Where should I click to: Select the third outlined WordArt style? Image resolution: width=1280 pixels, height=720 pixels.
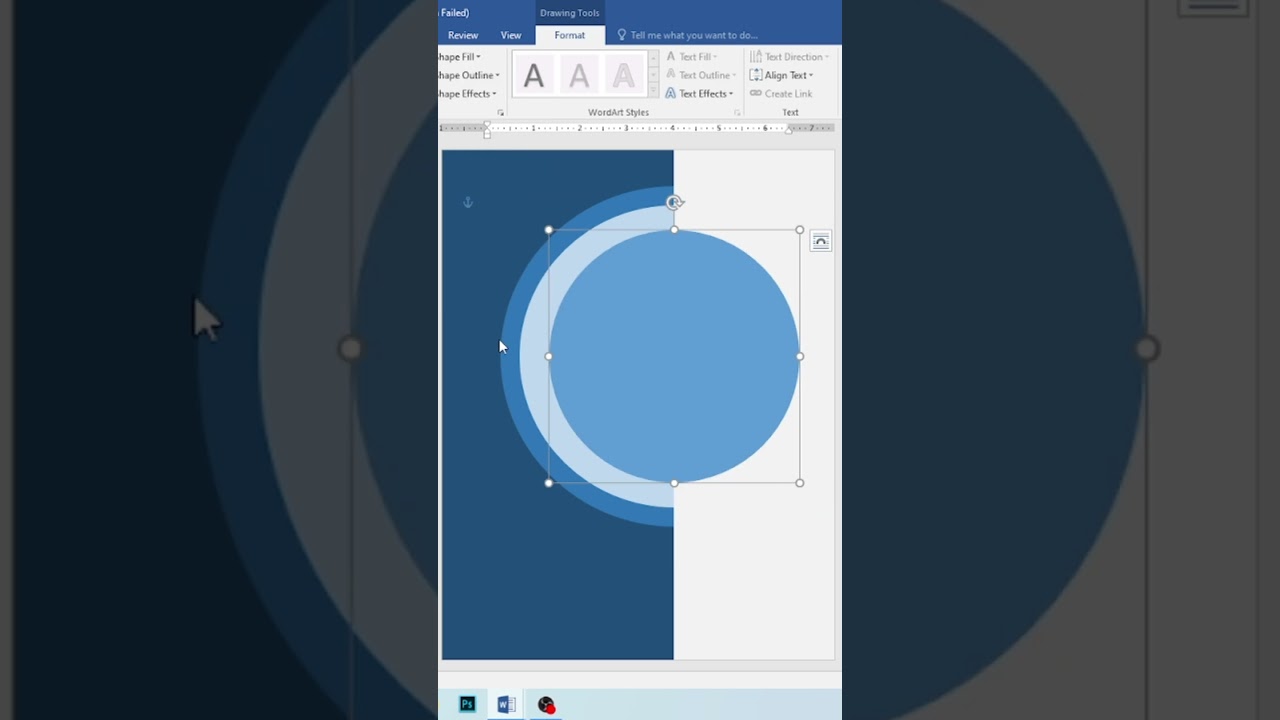point(623,76)
